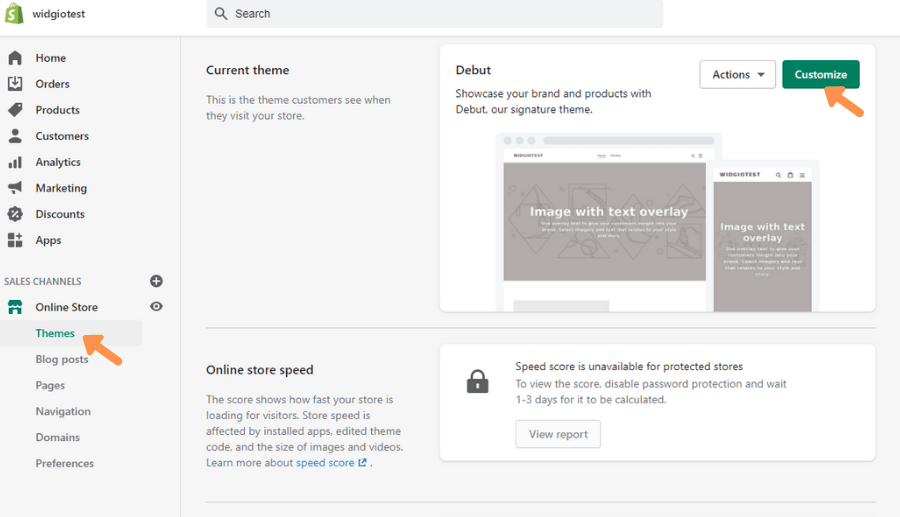Click the green Customize button
Image resolution: width=900 pixels, height=517 pixels.
click(x=821, y=75)
